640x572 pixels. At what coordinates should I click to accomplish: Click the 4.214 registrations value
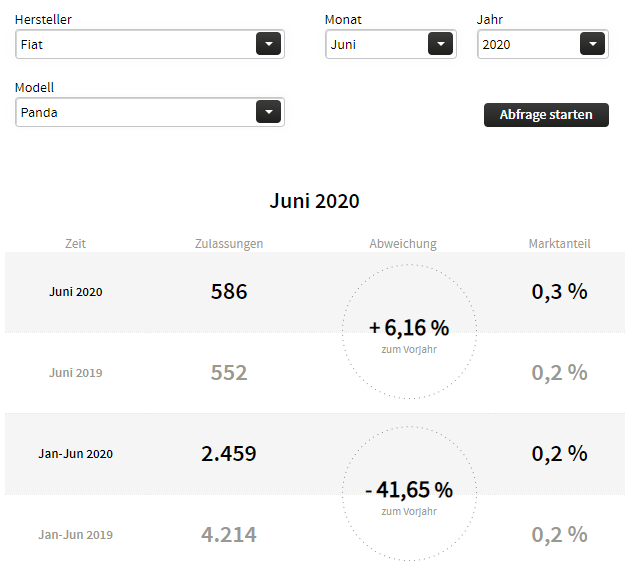click(229, 535)
